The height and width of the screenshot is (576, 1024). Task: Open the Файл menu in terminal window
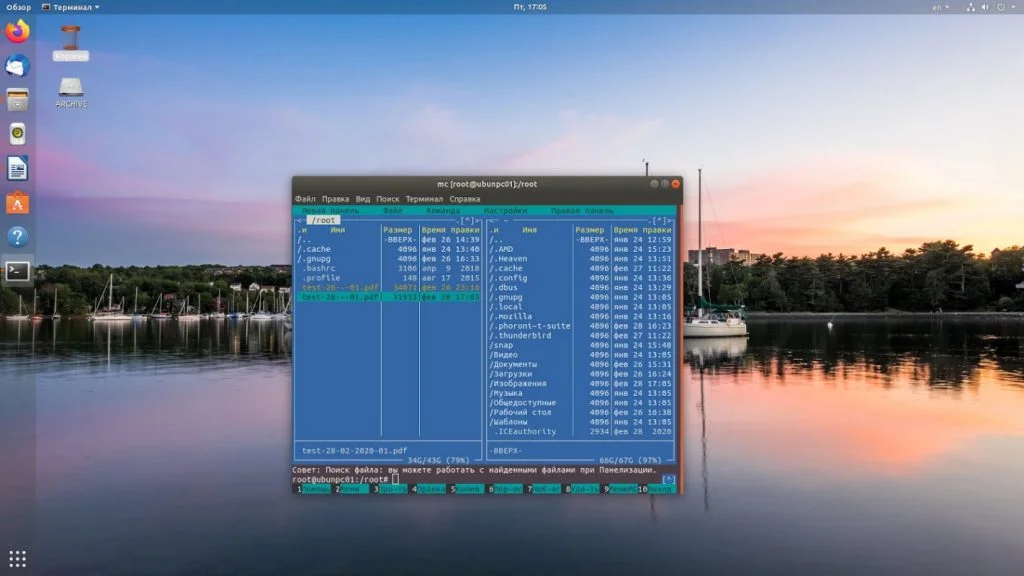tap(305, 199)
